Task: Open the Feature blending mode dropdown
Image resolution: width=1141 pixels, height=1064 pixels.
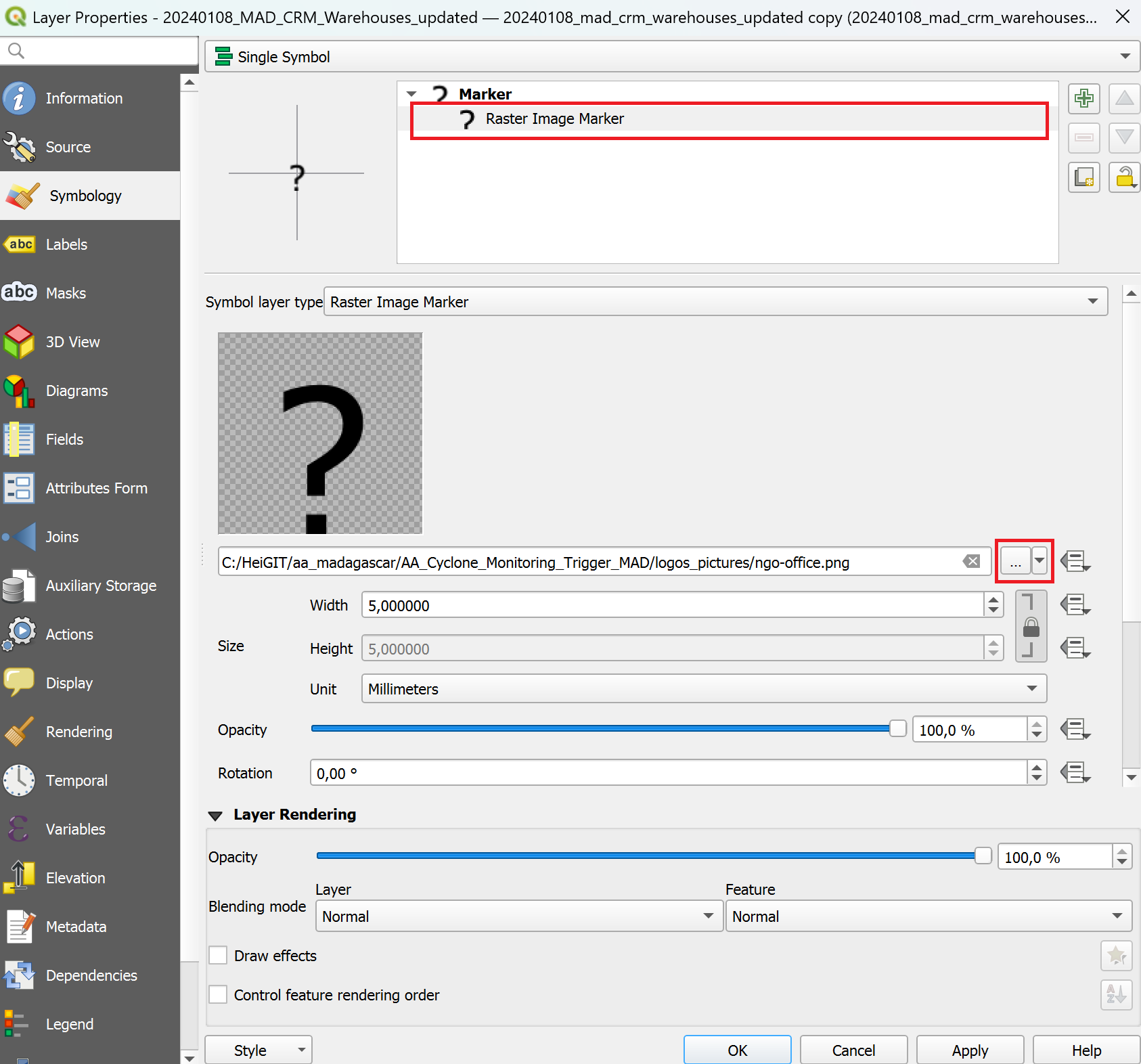Action: click(x=929, y=916)
